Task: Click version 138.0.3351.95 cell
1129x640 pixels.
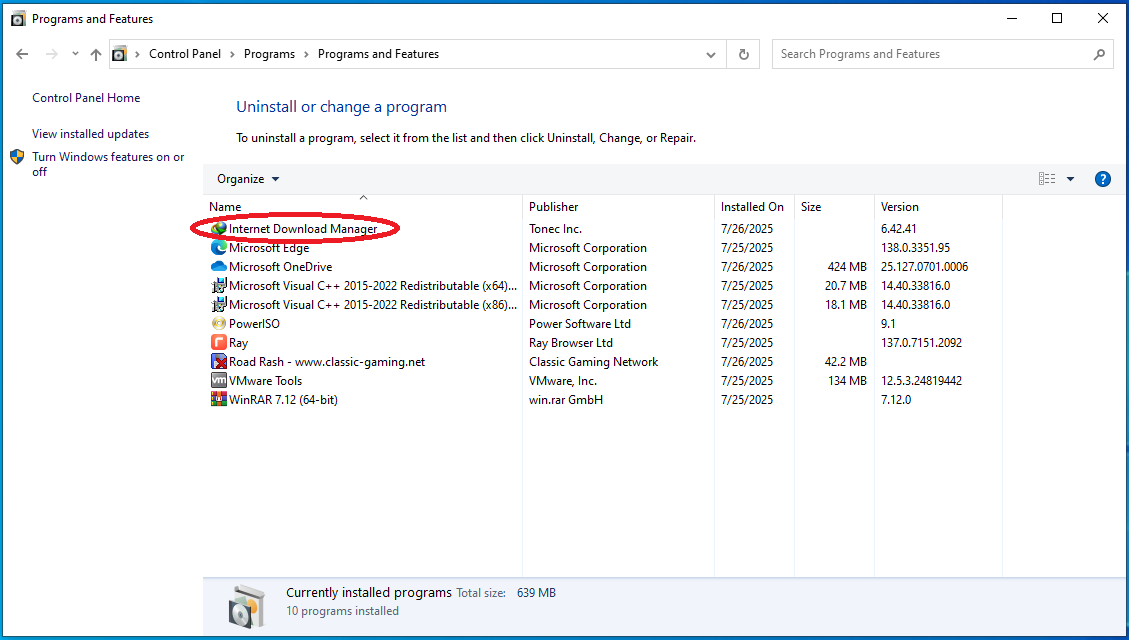Action: tap(915, 248)
